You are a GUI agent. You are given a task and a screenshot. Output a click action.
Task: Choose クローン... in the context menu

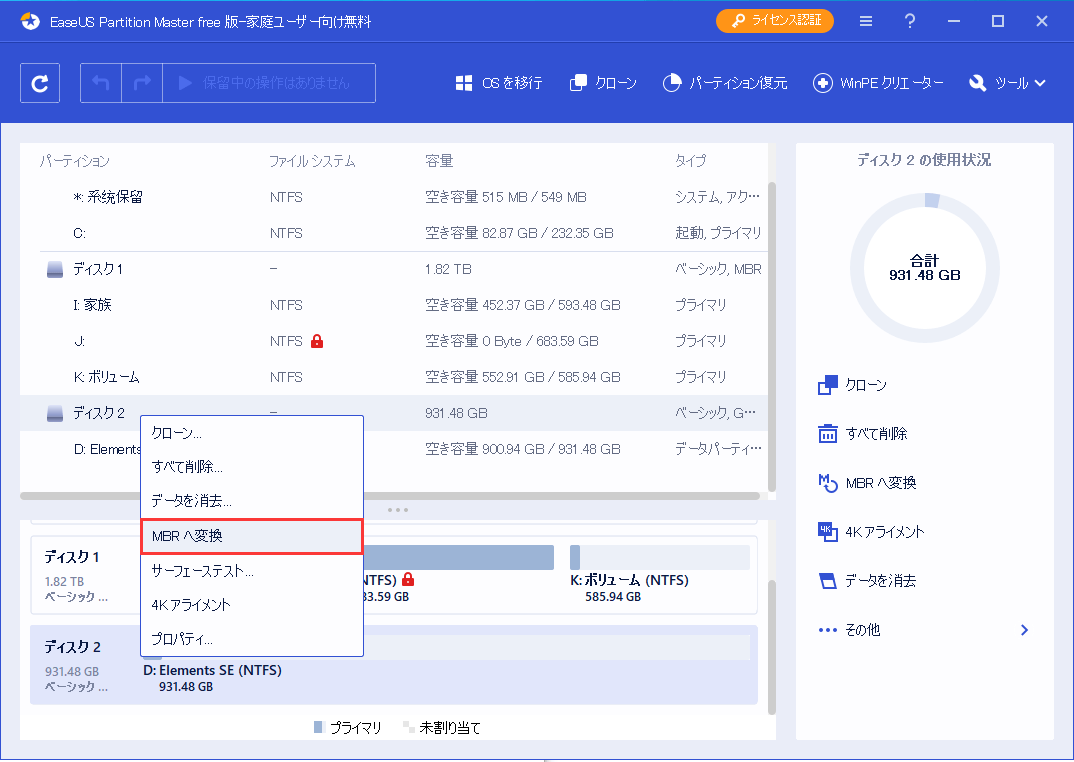(x=251, y=433)
